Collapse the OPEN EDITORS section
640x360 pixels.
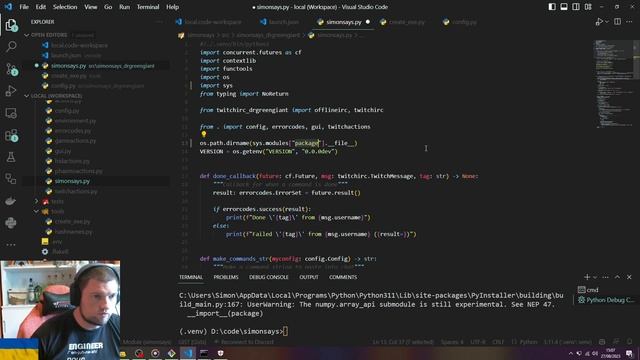coord(27,35)
